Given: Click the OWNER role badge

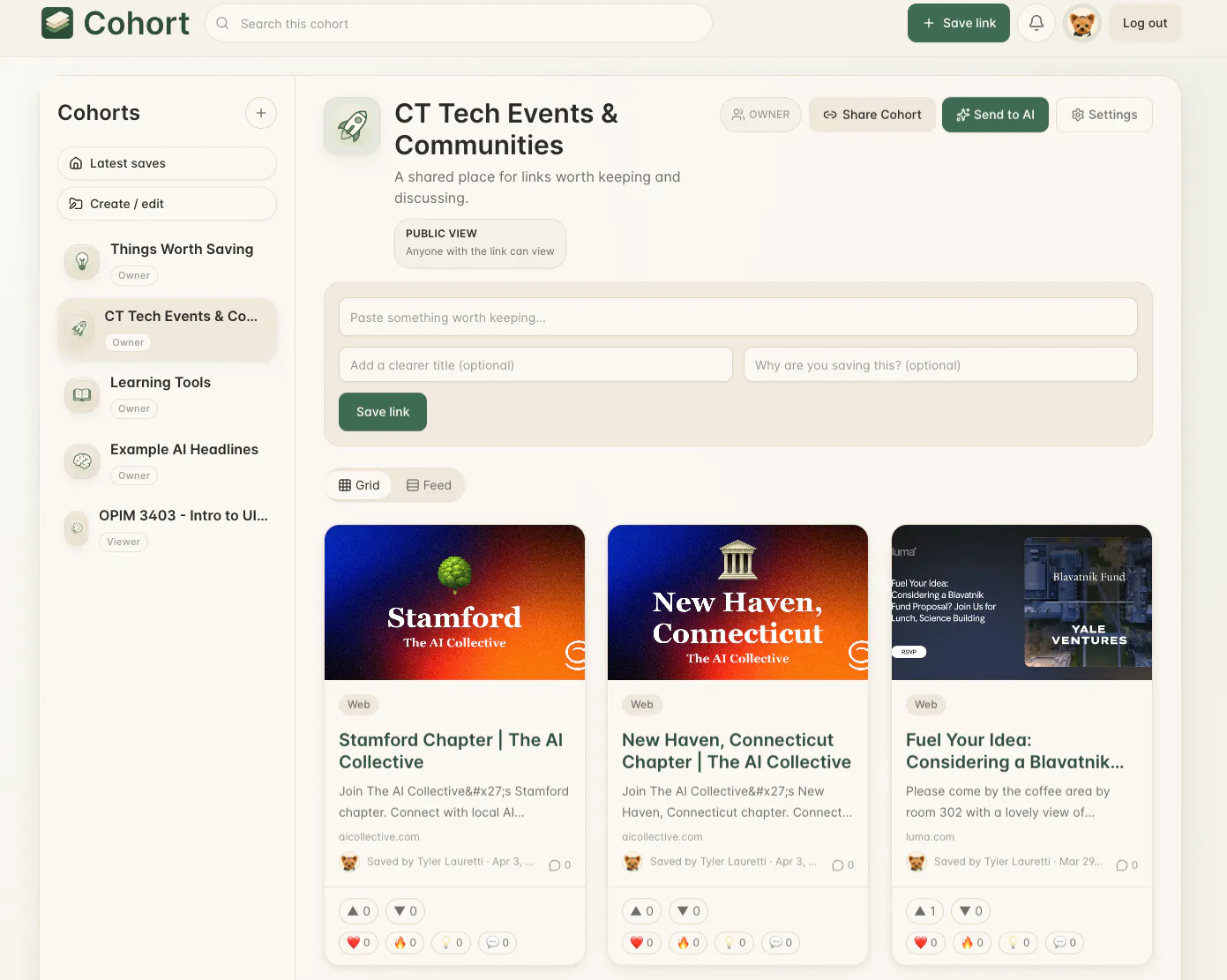Looking at the screenshot, I should click(760, 115).
